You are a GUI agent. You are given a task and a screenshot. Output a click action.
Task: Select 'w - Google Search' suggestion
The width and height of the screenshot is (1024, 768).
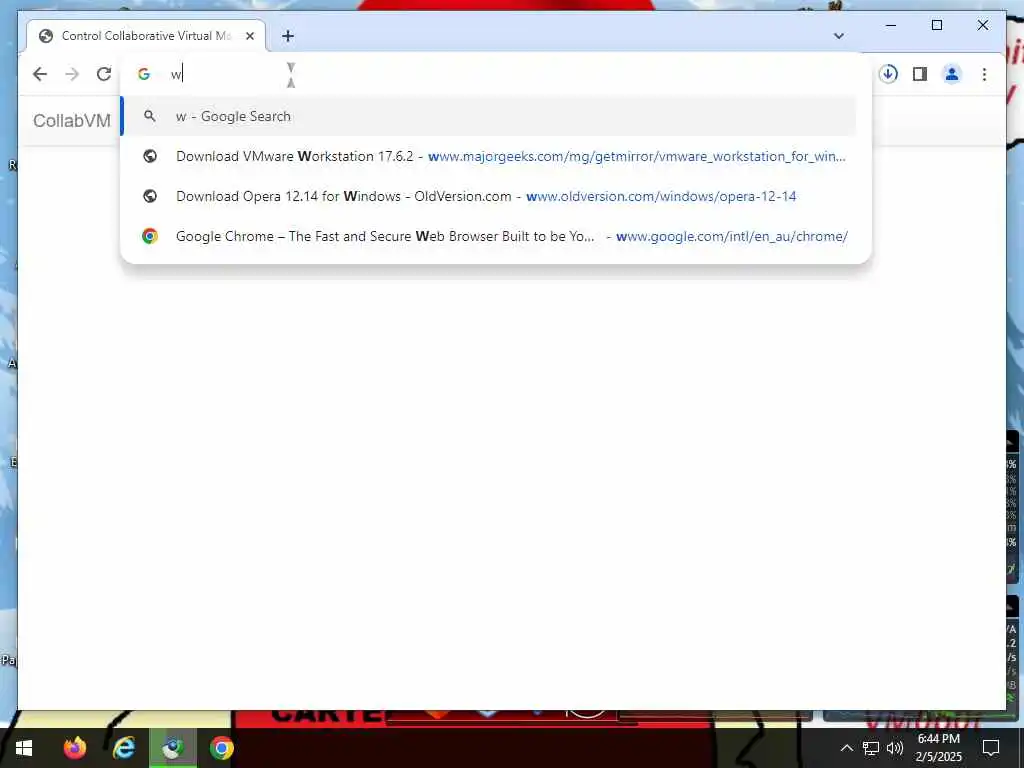coord(490,116)
